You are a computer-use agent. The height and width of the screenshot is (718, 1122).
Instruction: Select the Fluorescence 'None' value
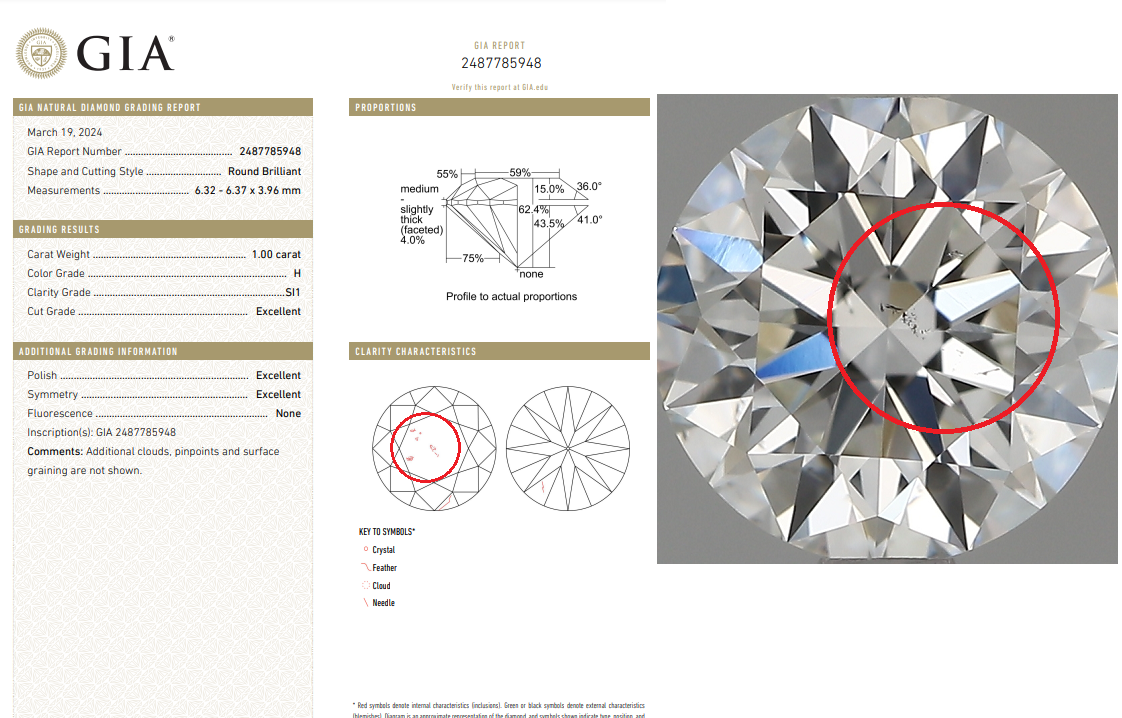[288, 413]
